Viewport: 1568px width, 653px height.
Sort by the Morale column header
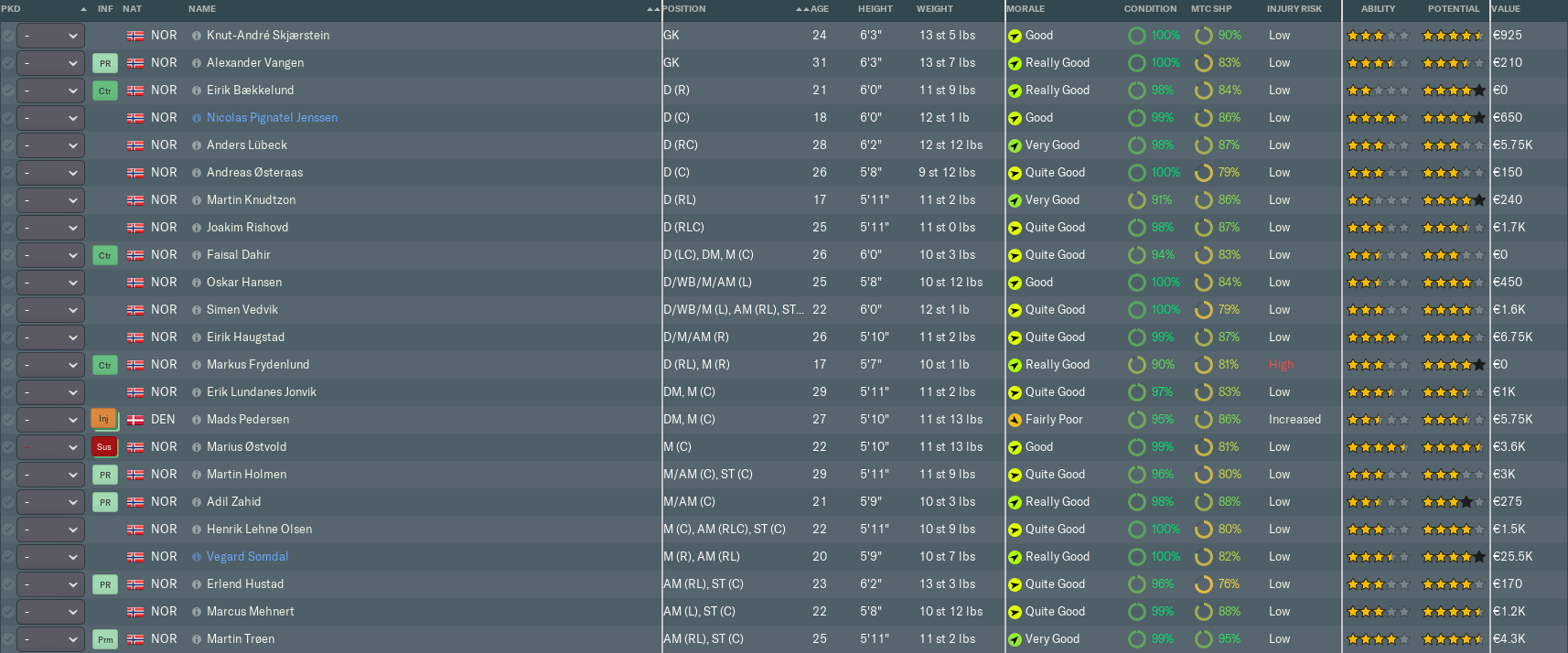pyautogui.click(x=1026, y=9)
